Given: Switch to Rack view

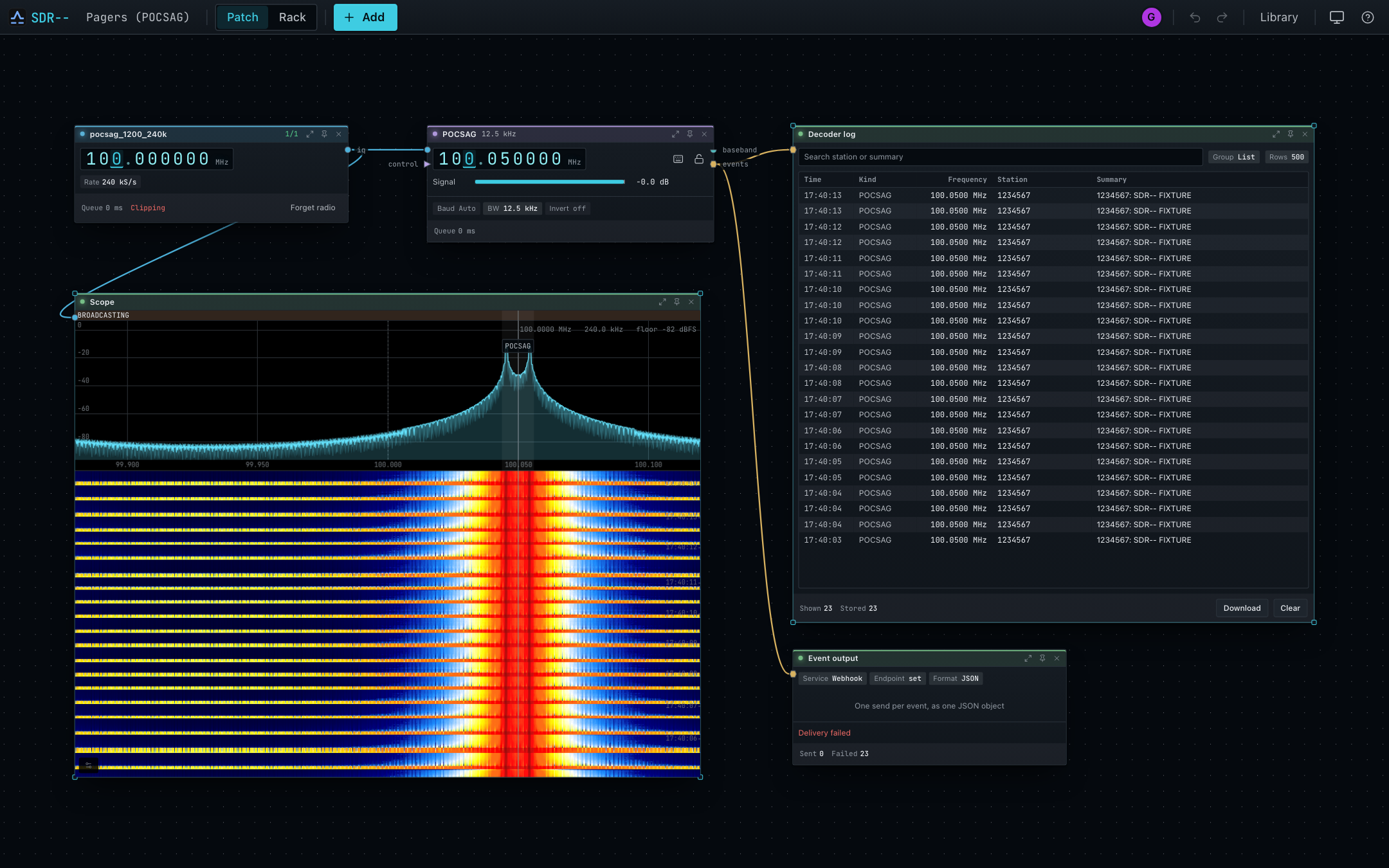Looking at the screenshot, I should [293, 17].
